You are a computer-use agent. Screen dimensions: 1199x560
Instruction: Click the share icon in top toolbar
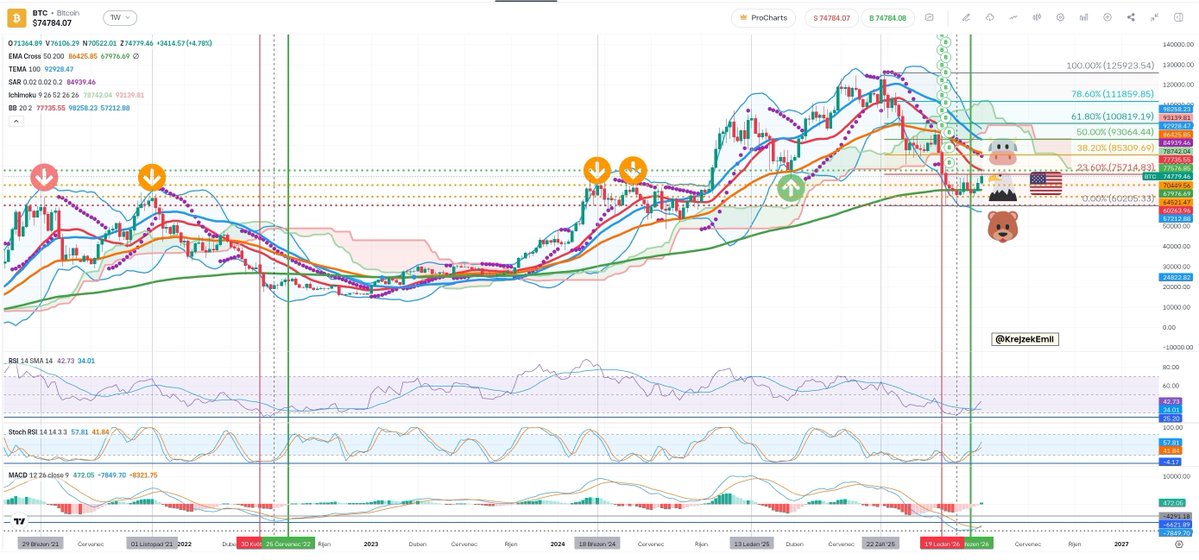(1131, 17)
